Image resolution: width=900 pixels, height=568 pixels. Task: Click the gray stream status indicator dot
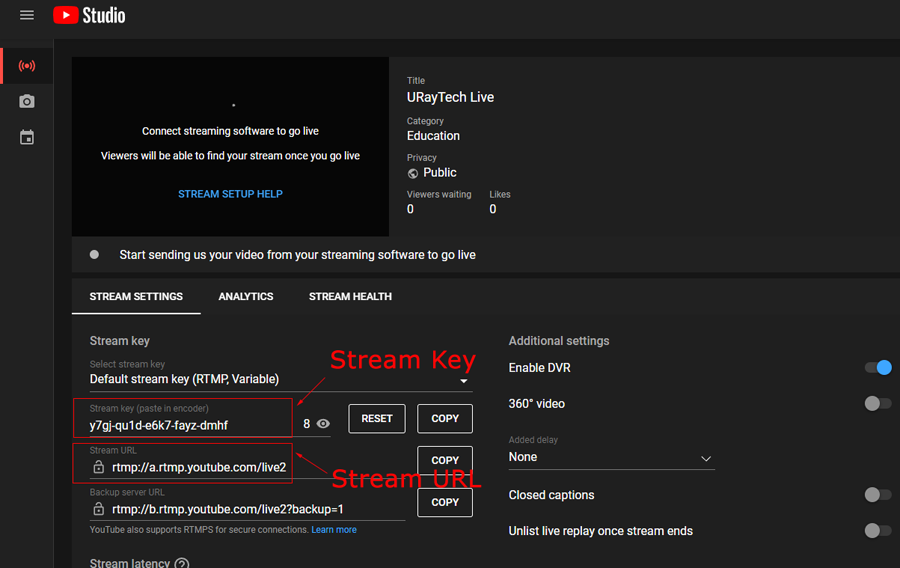tap(94, 254)
